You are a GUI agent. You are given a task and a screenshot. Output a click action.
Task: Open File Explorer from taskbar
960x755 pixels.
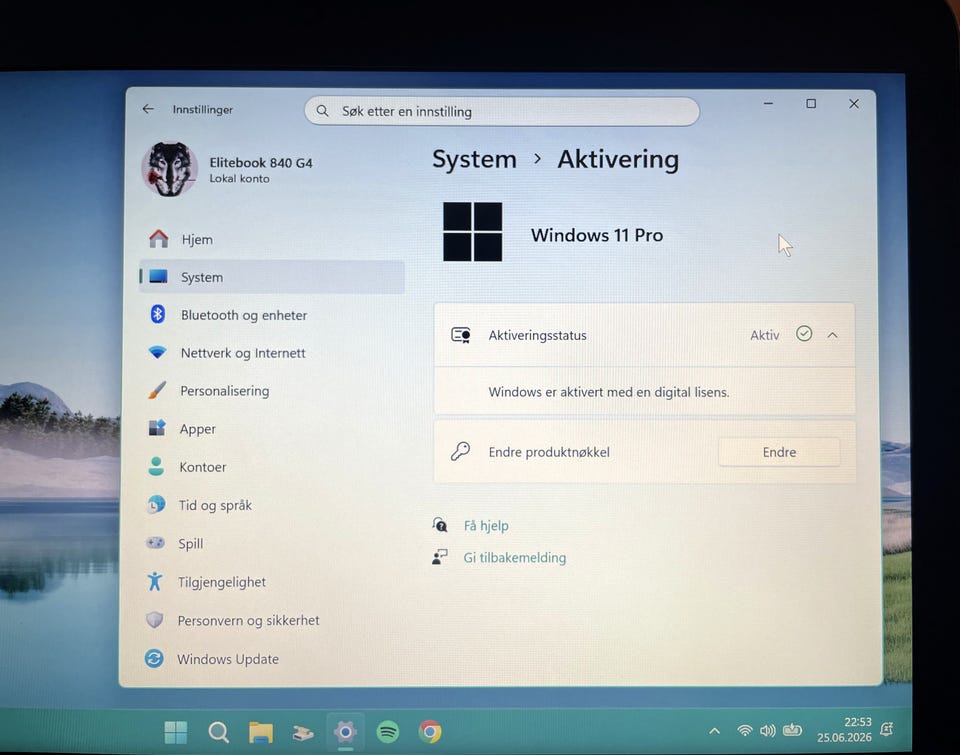tap(261, 732)
